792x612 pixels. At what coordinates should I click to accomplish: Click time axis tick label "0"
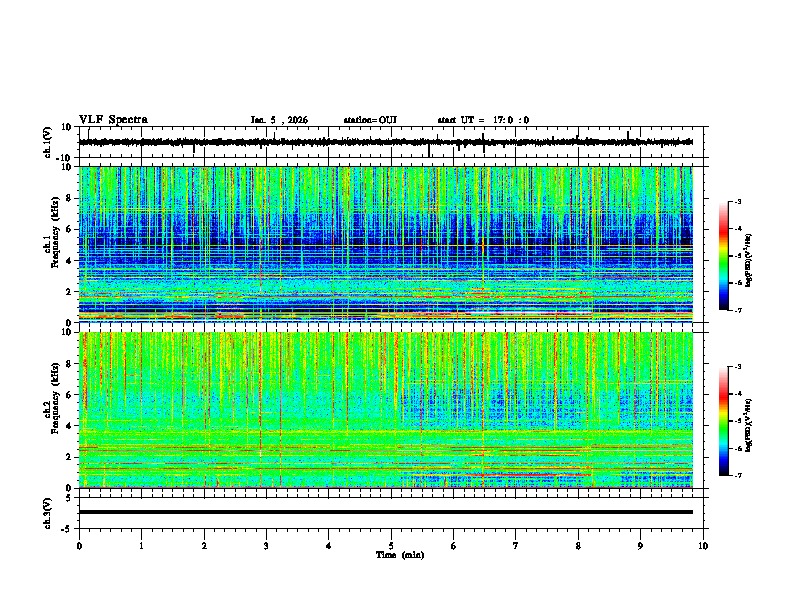[79, 546]
